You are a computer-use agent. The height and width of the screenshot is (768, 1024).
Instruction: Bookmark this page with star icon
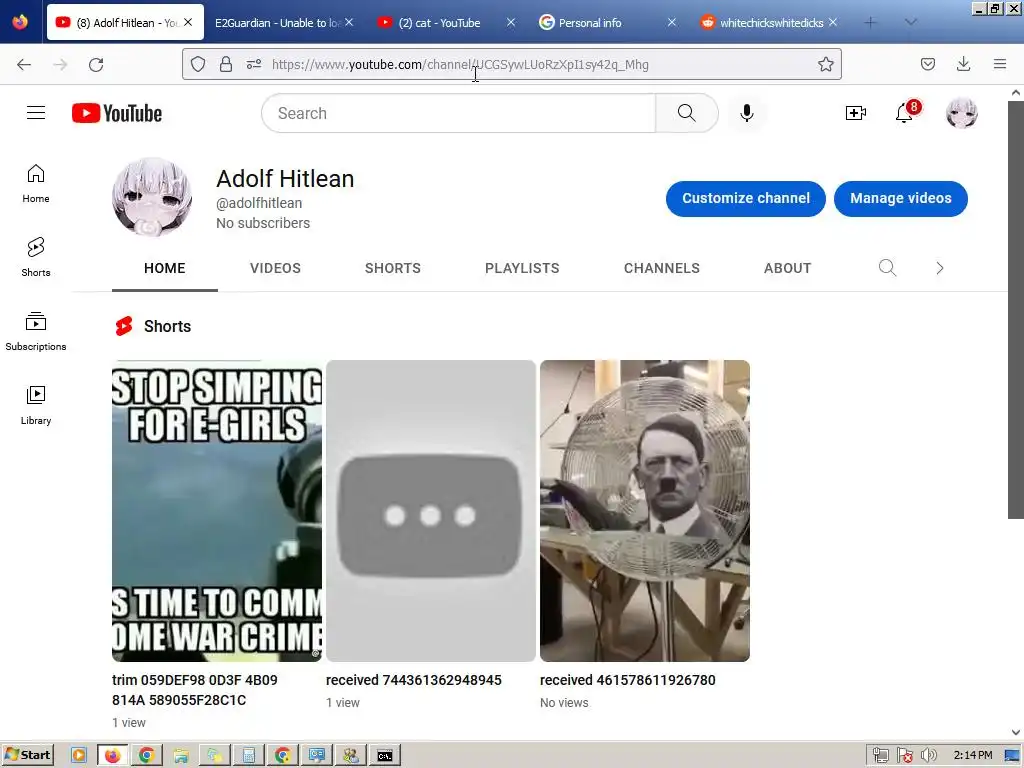click(x=825, y=64)
